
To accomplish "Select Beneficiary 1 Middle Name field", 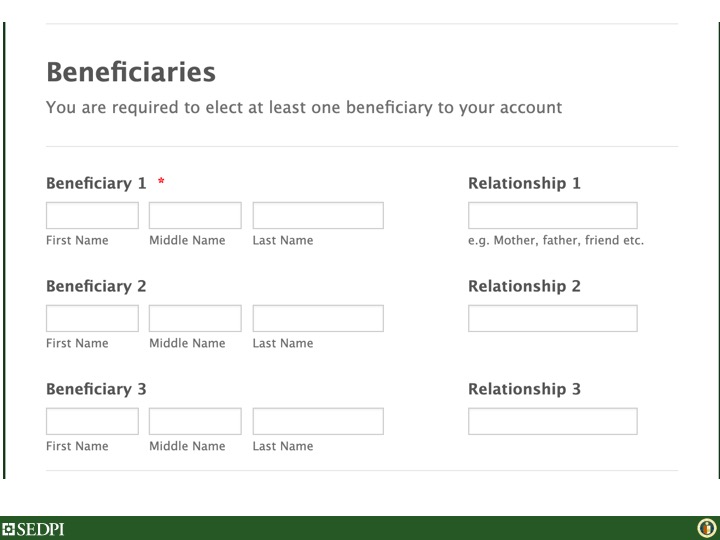I will point(195,216).
